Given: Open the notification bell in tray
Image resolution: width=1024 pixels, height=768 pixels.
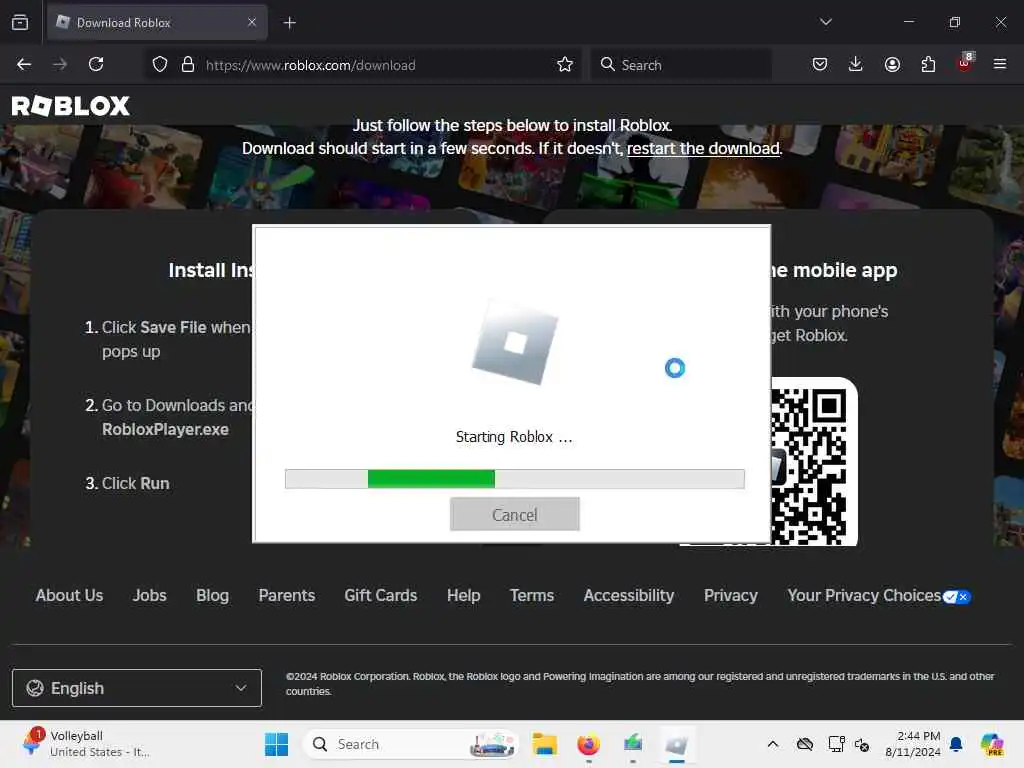Looking at the screenshot, I should point(956,744).
